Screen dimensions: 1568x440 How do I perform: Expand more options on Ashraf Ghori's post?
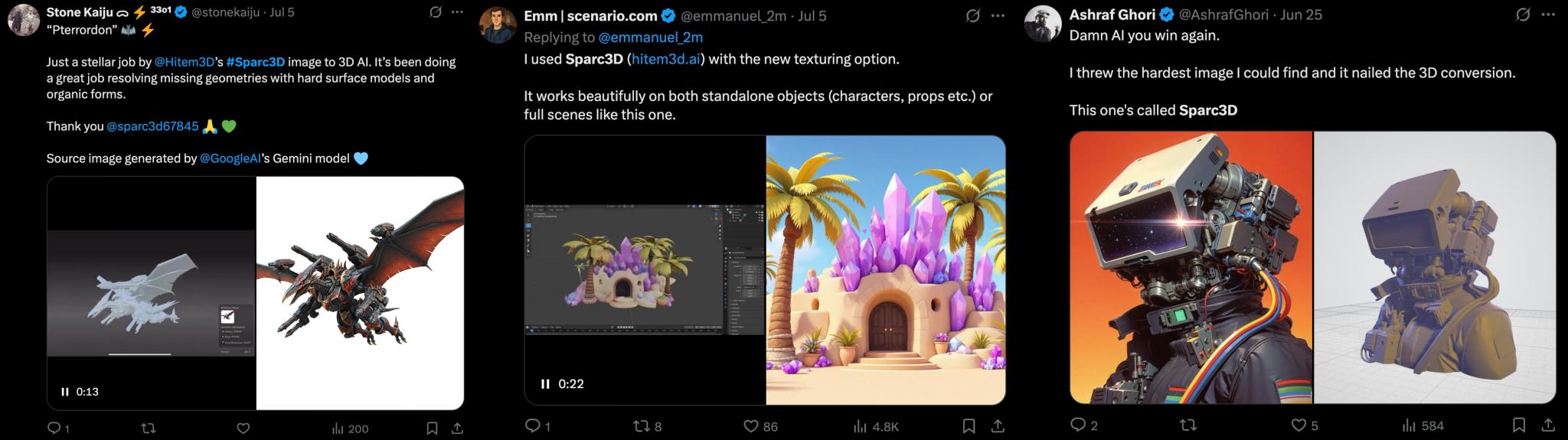(x=1547, y=15)
